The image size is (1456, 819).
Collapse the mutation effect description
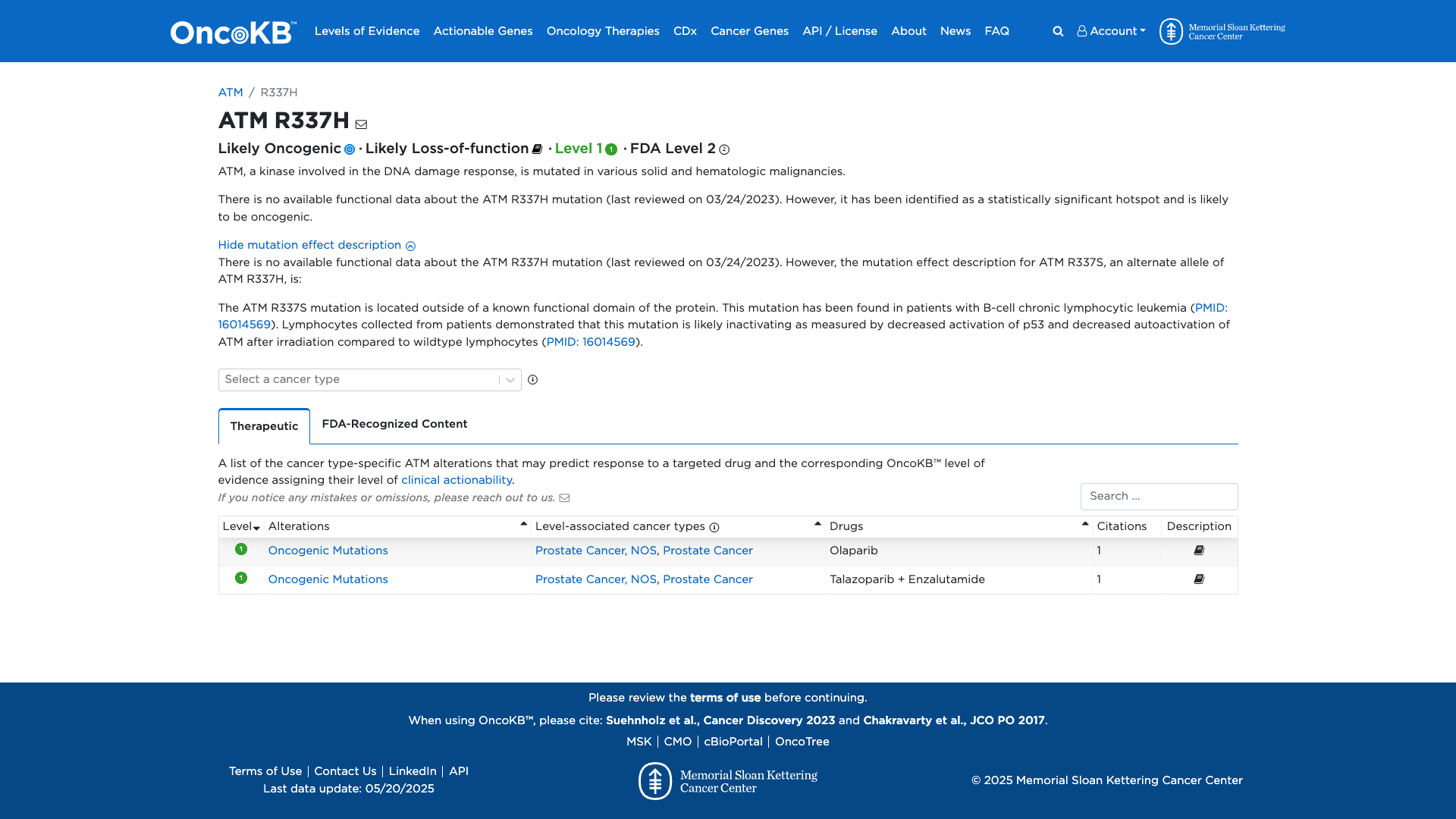[x=316, y=245]
